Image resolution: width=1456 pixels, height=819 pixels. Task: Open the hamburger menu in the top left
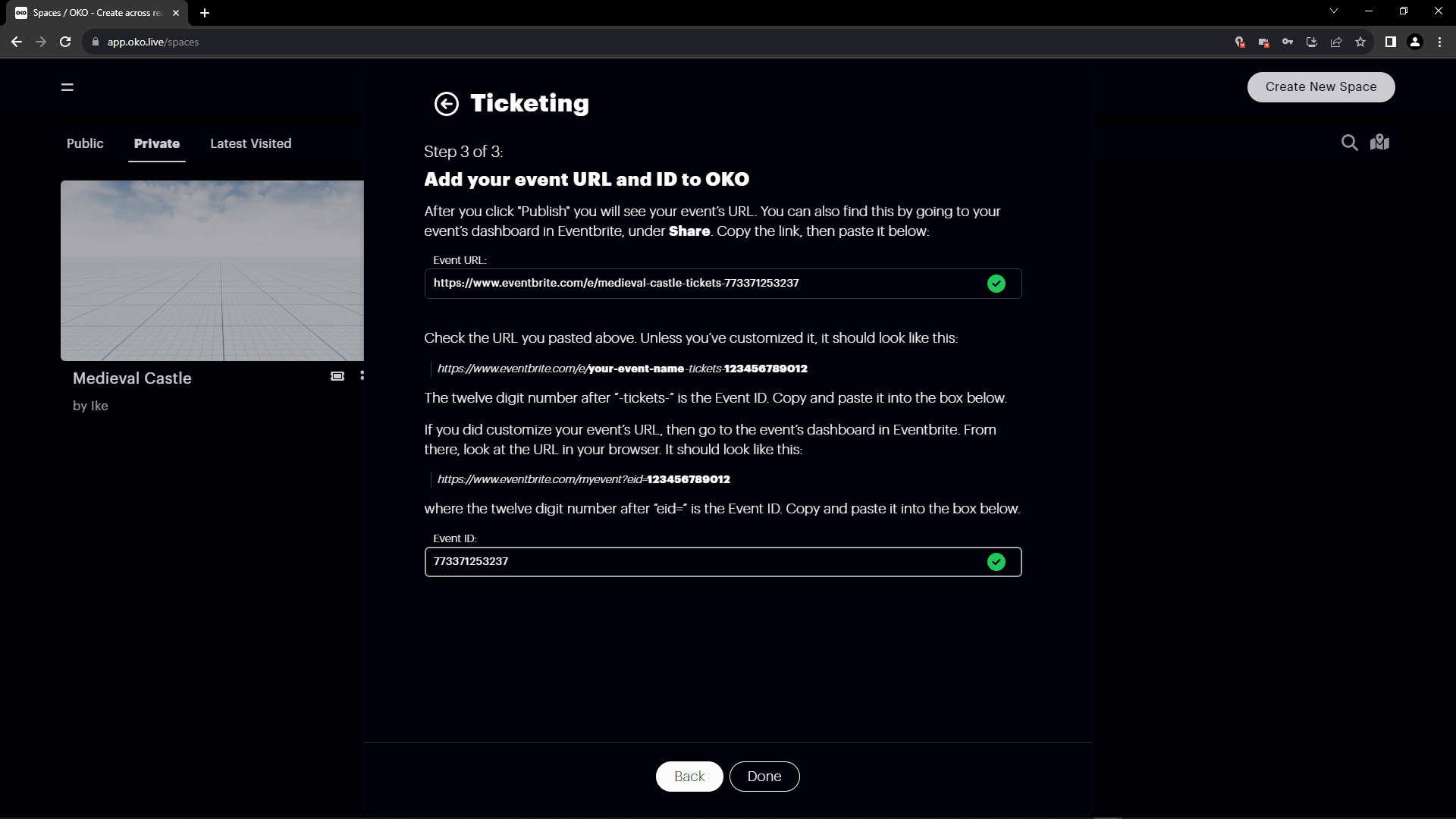(67, 87)
